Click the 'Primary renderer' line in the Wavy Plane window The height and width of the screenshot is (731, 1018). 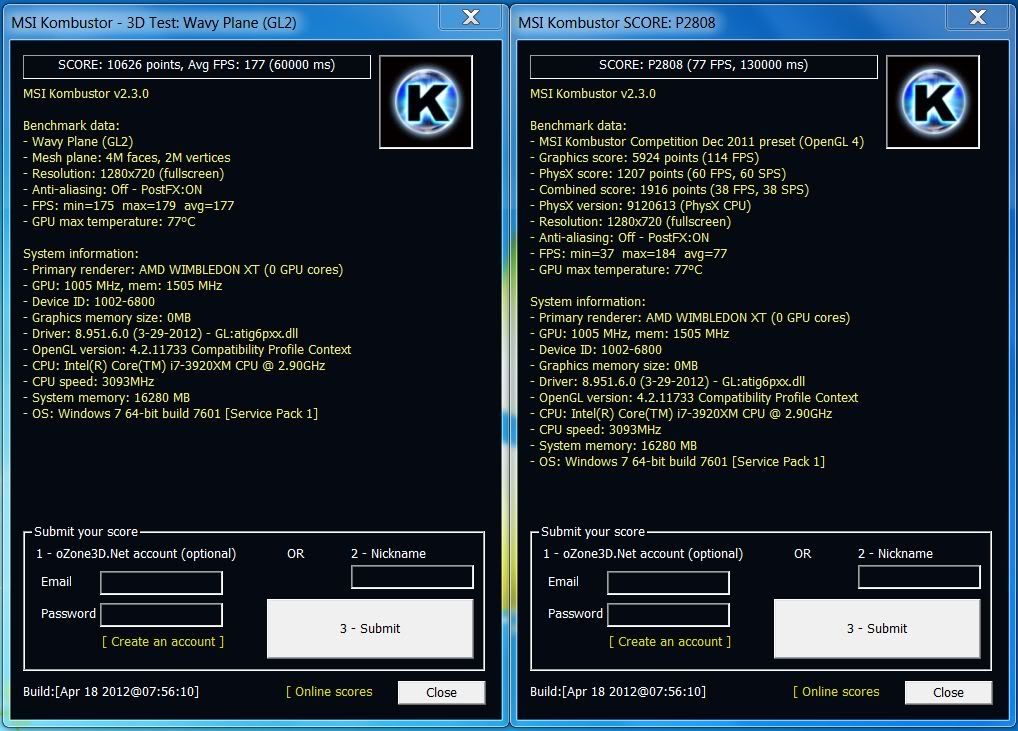183,270
